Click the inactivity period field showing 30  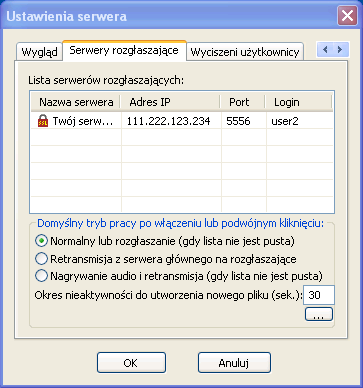(x=319, y=295)
